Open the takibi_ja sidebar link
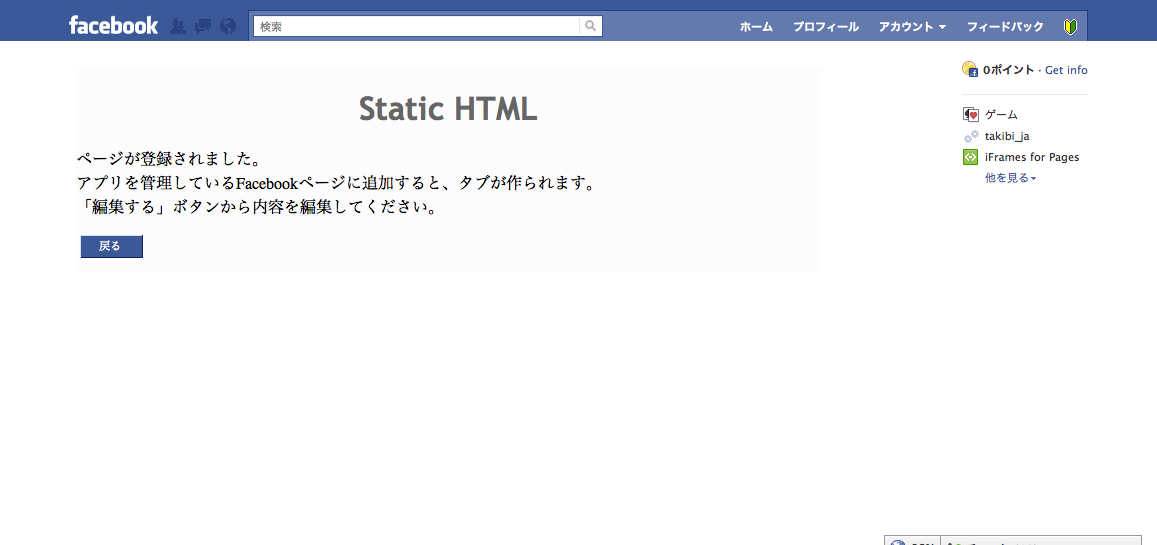This screenshot has width=1157, height=545. coord(1007,136)
